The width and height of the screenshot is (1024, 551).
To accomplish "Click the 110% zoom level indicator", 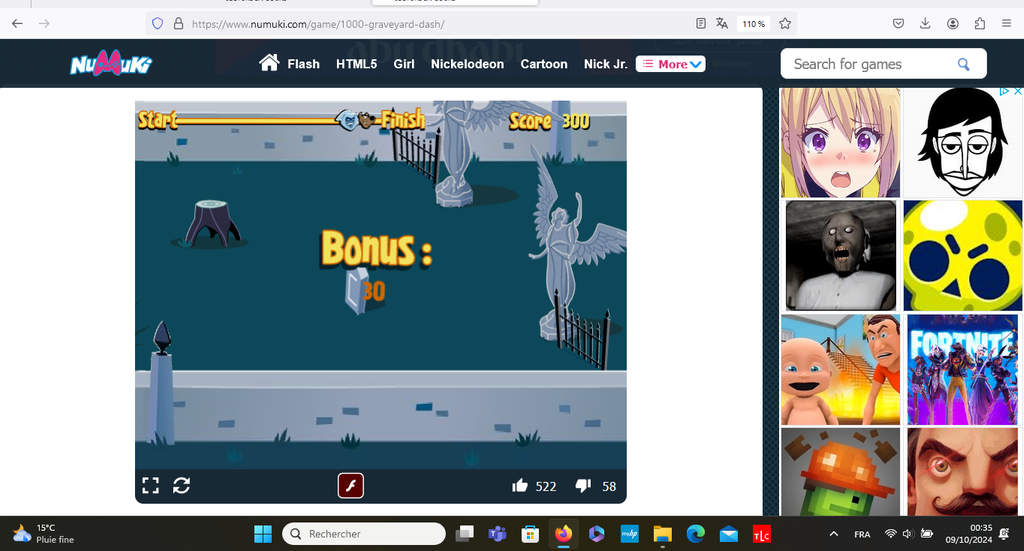I will (753, 23).
